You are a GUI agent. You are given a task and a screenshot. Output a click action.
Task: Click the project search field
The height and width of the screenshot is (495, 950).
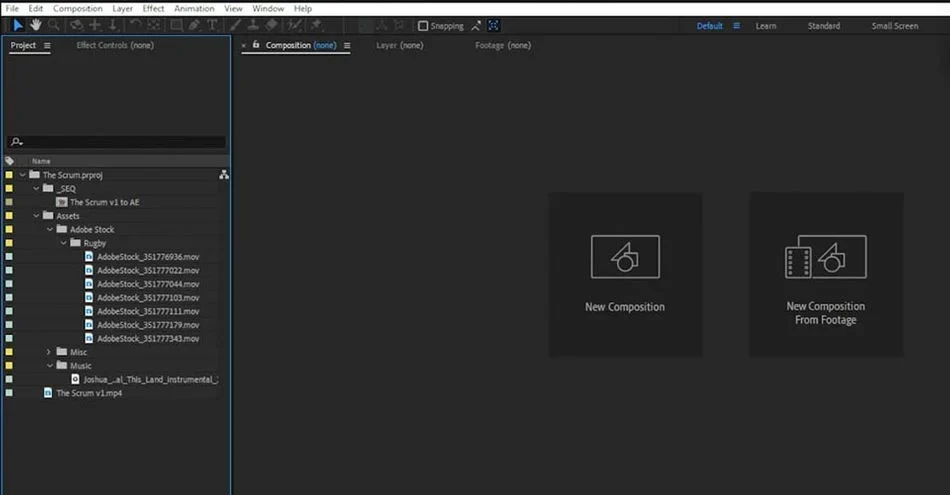116,142
